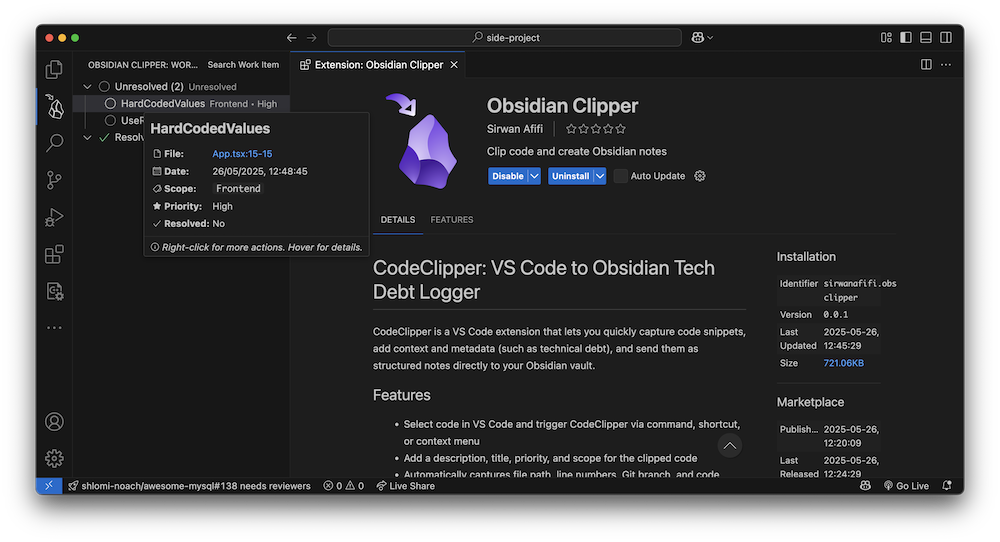Click the Version value 0.0.1
This screenshot has height=542, width=1000.
835,314
